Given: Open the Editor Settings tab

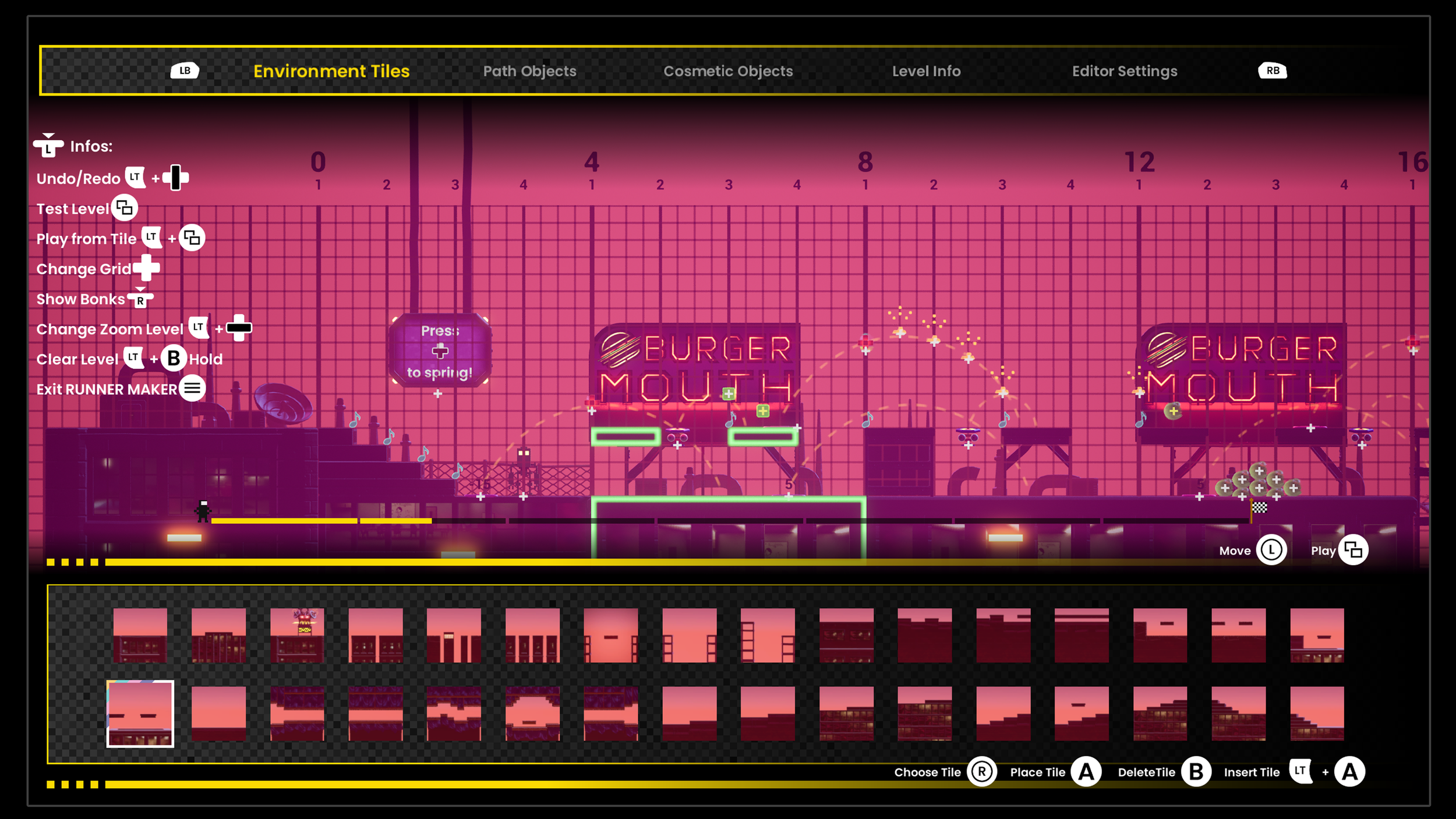Looking at the screenshot, I should click(x=1124, y=71).
